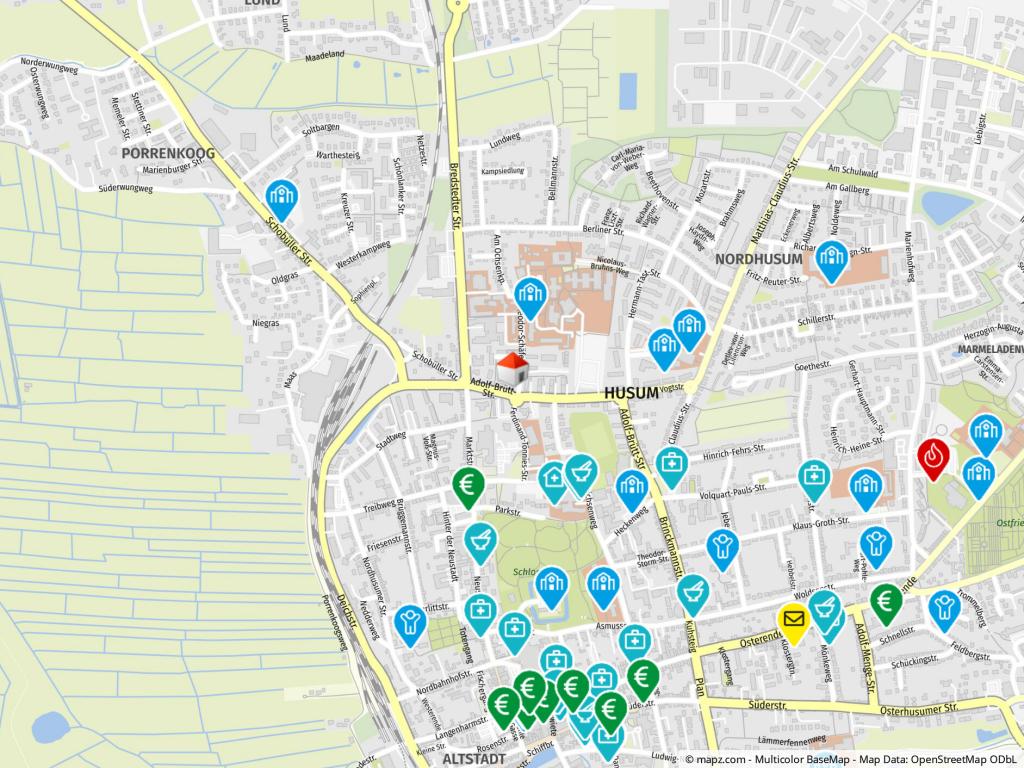The image size is (1024, 768).
Task: Select the red flame fire station marker
Action: click(933, 456)
